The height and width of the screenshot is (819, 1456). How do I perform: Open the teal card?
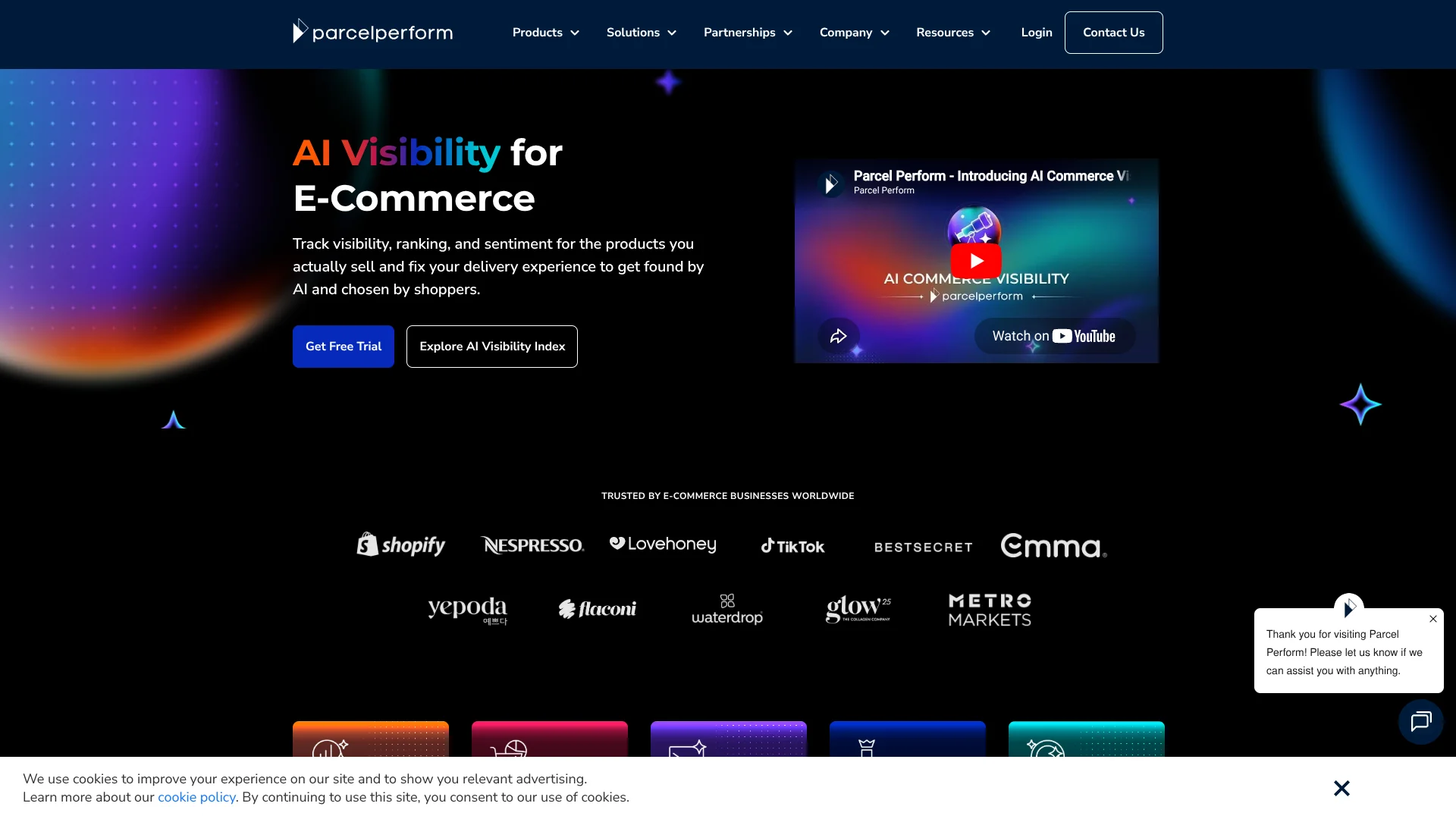point(1087,739)
